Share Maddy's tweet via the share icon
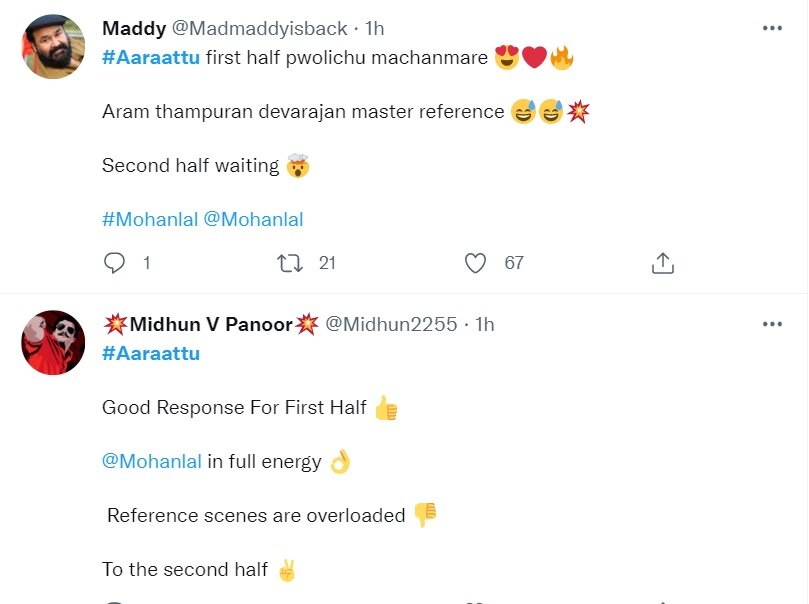 662,263
